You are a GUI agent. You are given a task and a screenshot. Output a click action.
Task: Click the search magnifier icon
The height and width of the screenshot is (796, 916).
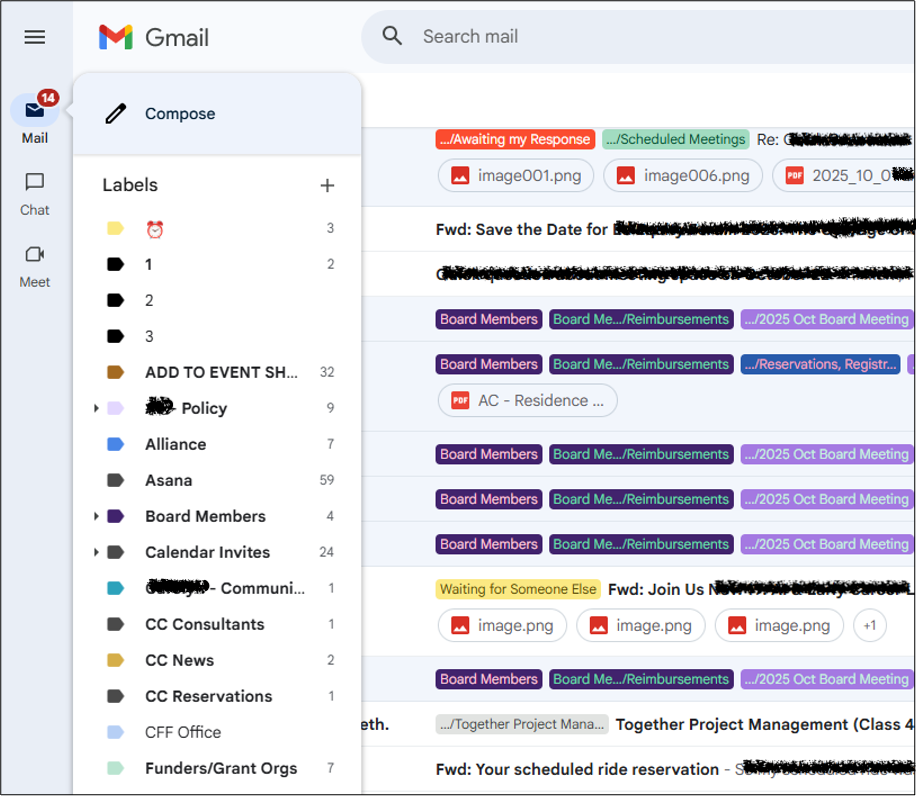pos(393,36)
